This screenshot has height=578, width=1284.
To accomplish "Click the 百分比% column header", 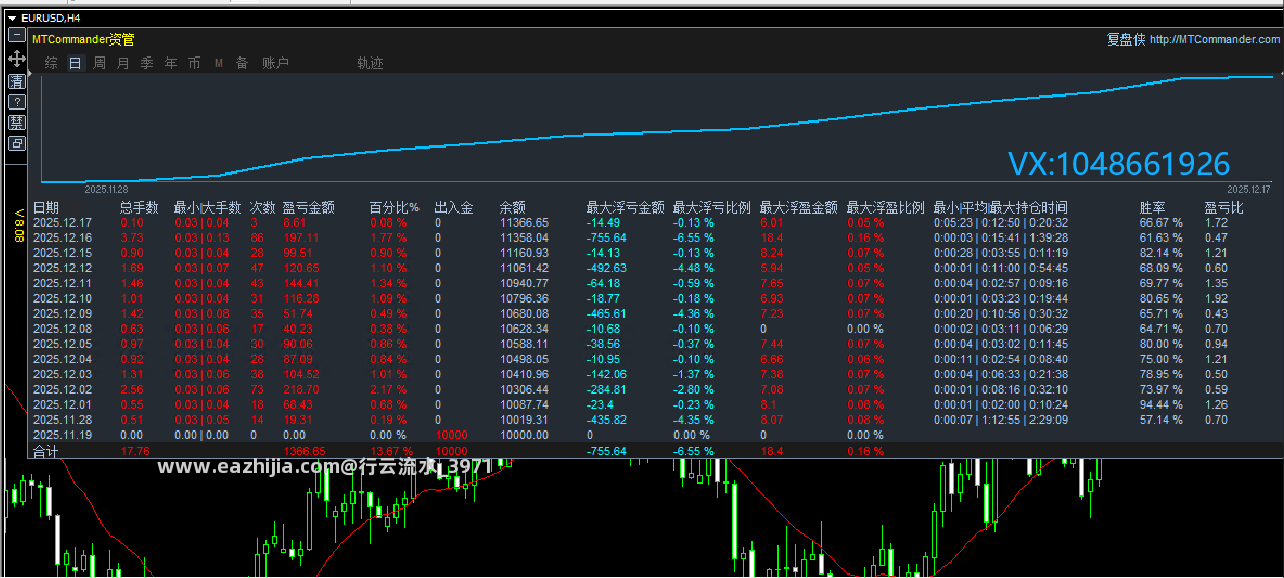I will [394, 208].
